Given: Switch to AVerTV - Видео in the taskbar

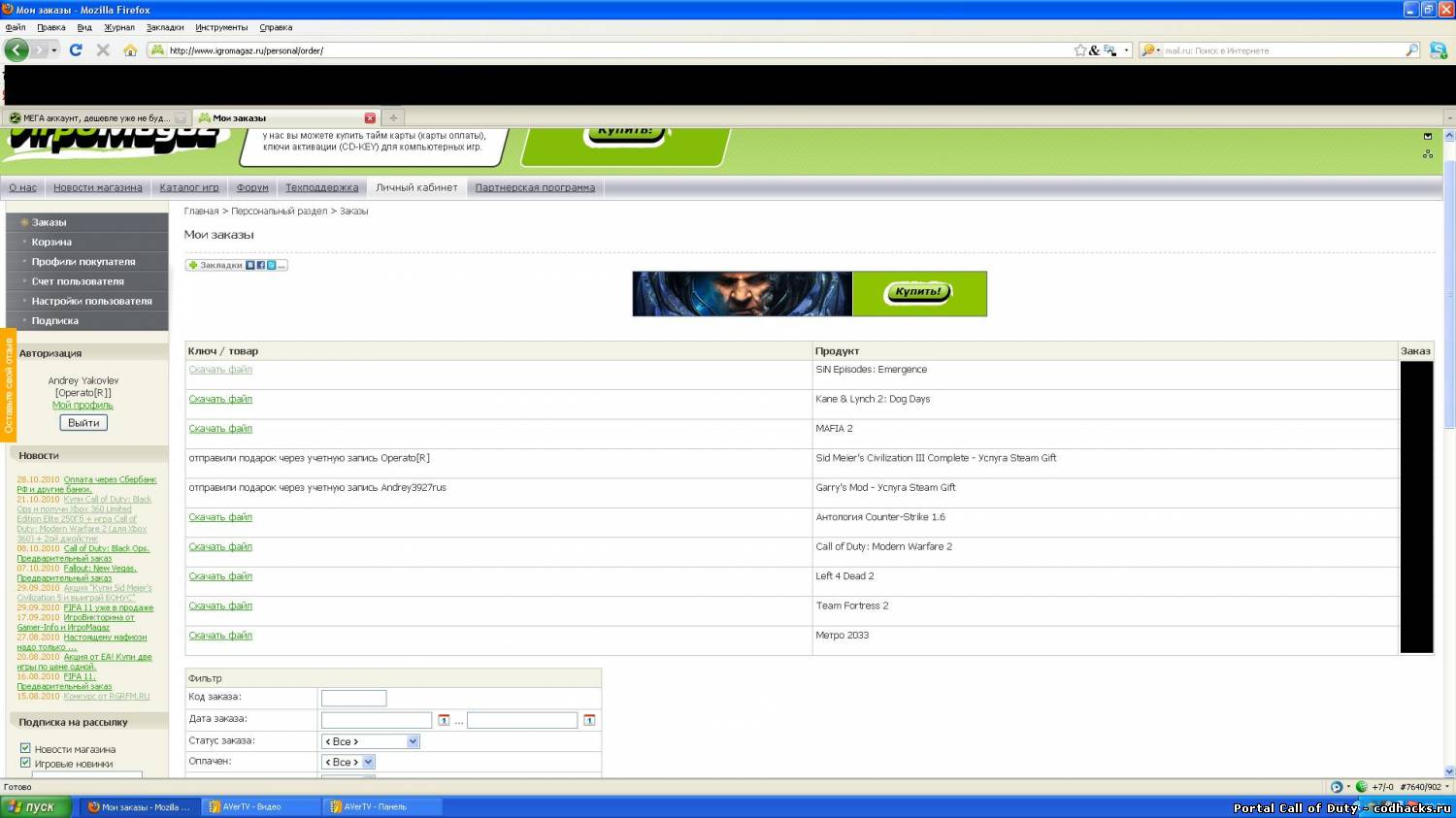Looking at the screenshot, I should click(x=262, y=806).
